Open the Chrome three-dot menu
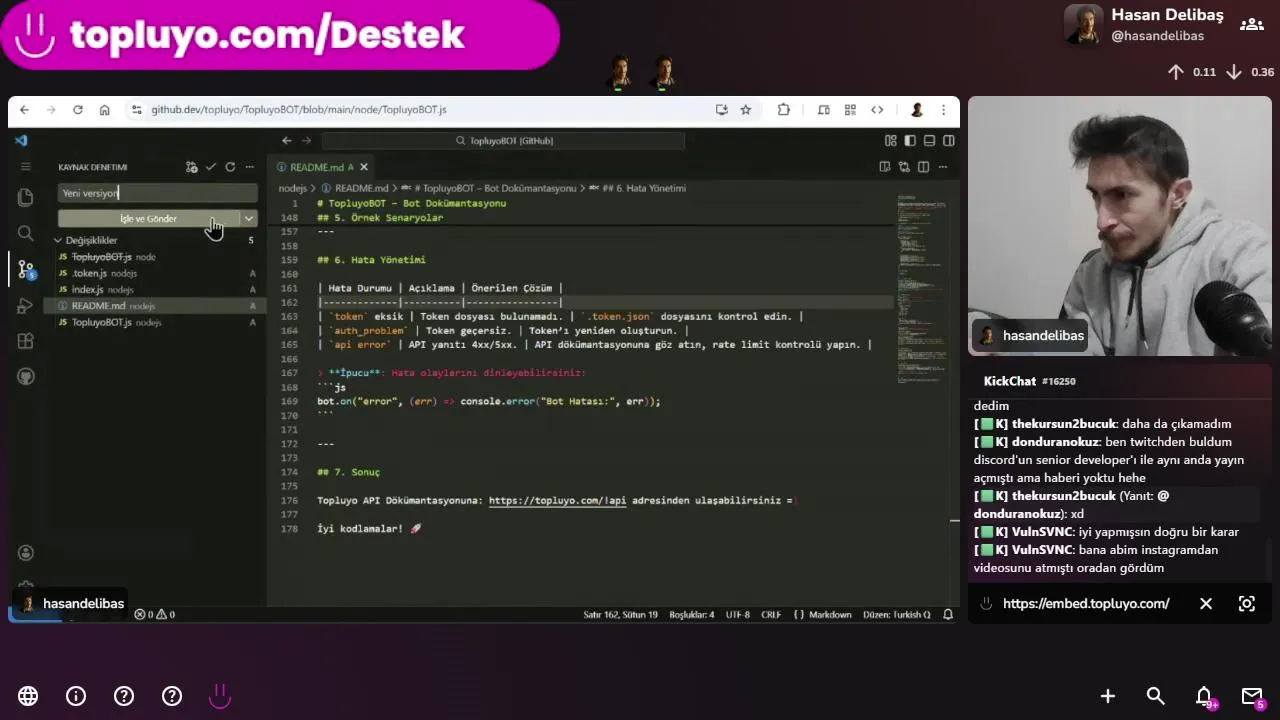The image size is (1280, 720). pyautogui.click(x=943, y=110)
